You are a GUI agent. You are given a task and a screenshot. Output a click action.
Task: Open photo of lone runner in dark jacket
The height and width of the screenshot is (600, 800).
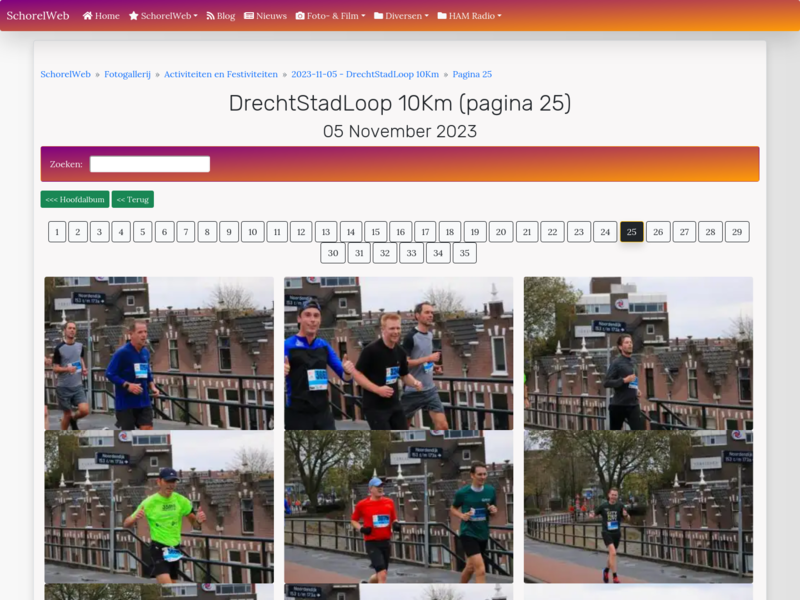[638, 353]
